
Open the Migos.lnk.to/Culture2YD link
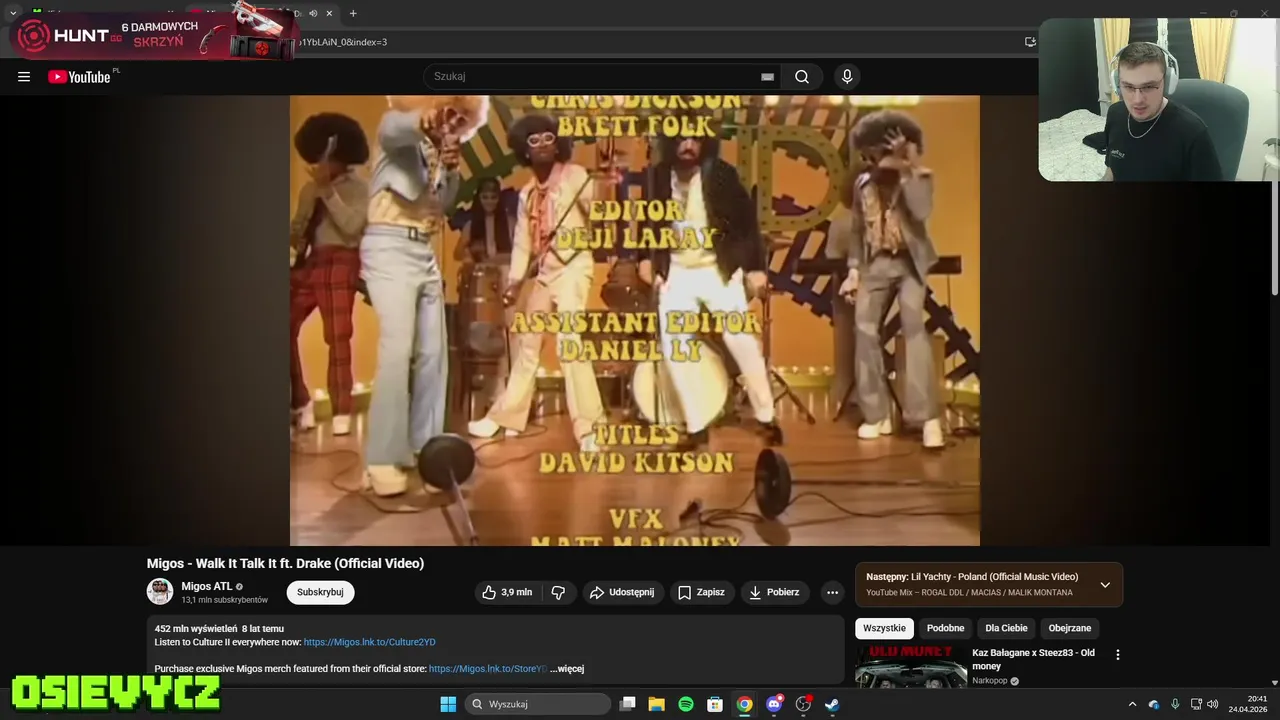tap(369, 642)
